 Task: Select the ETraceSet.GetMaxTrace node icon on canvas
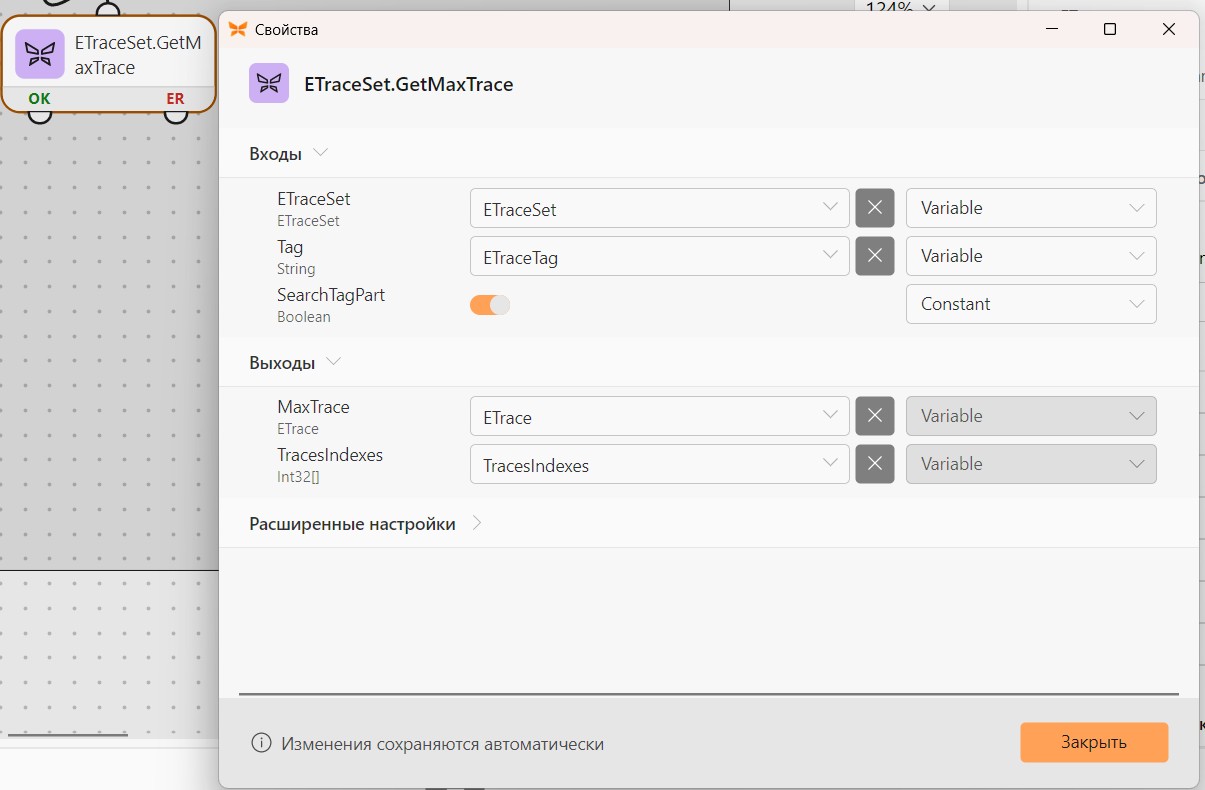[x=40, y=55]
